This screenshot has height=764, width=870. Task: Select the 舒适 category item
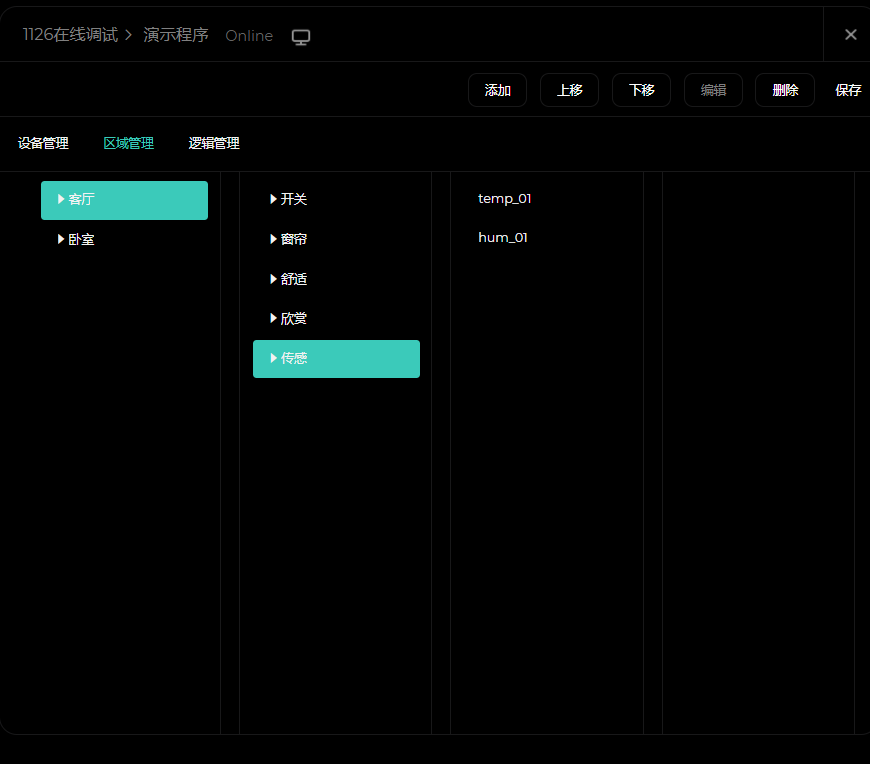(294, 279)
